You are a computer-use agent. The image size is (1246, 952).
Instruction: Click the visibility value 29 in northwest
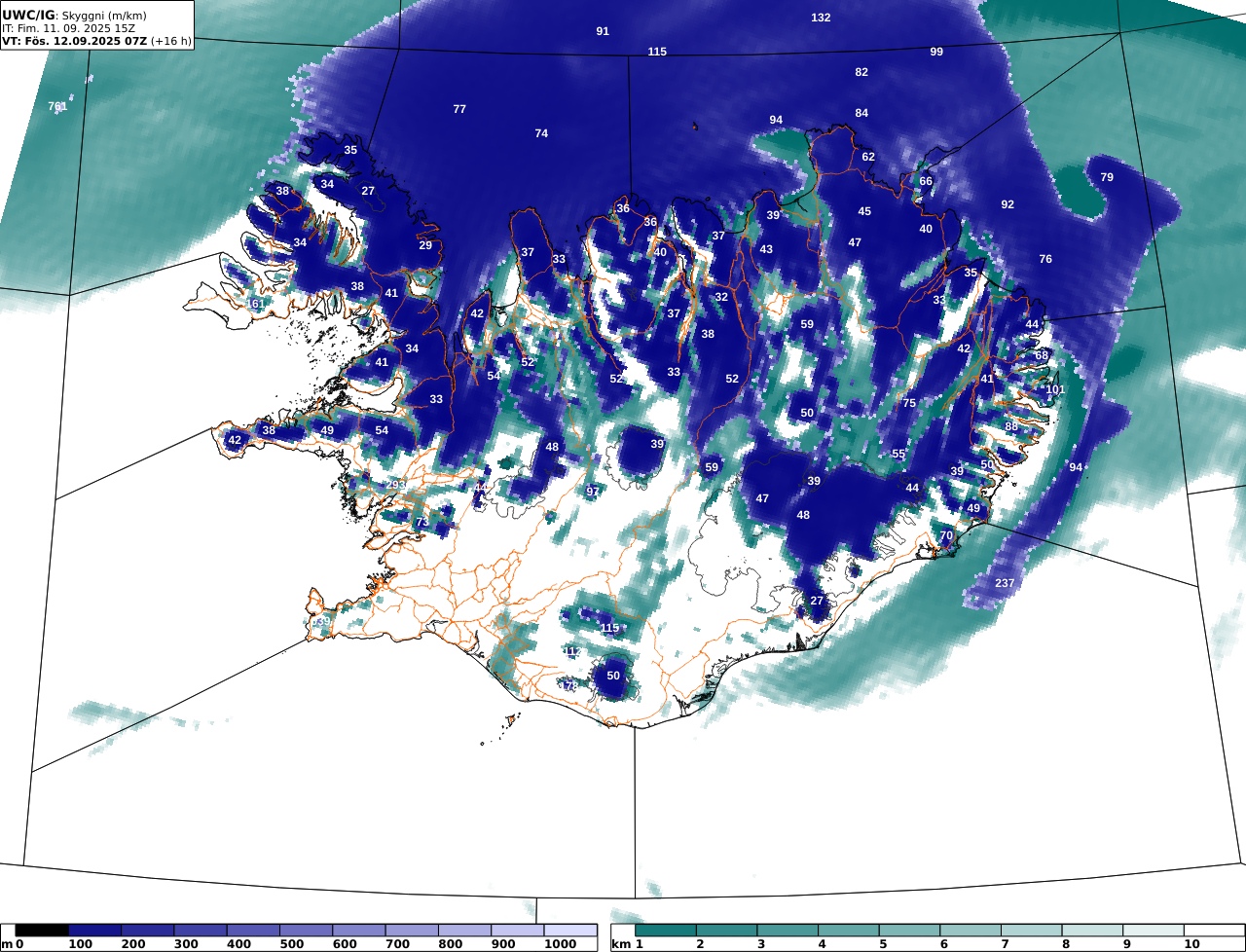pyautogui.click(x=425, y=245)
